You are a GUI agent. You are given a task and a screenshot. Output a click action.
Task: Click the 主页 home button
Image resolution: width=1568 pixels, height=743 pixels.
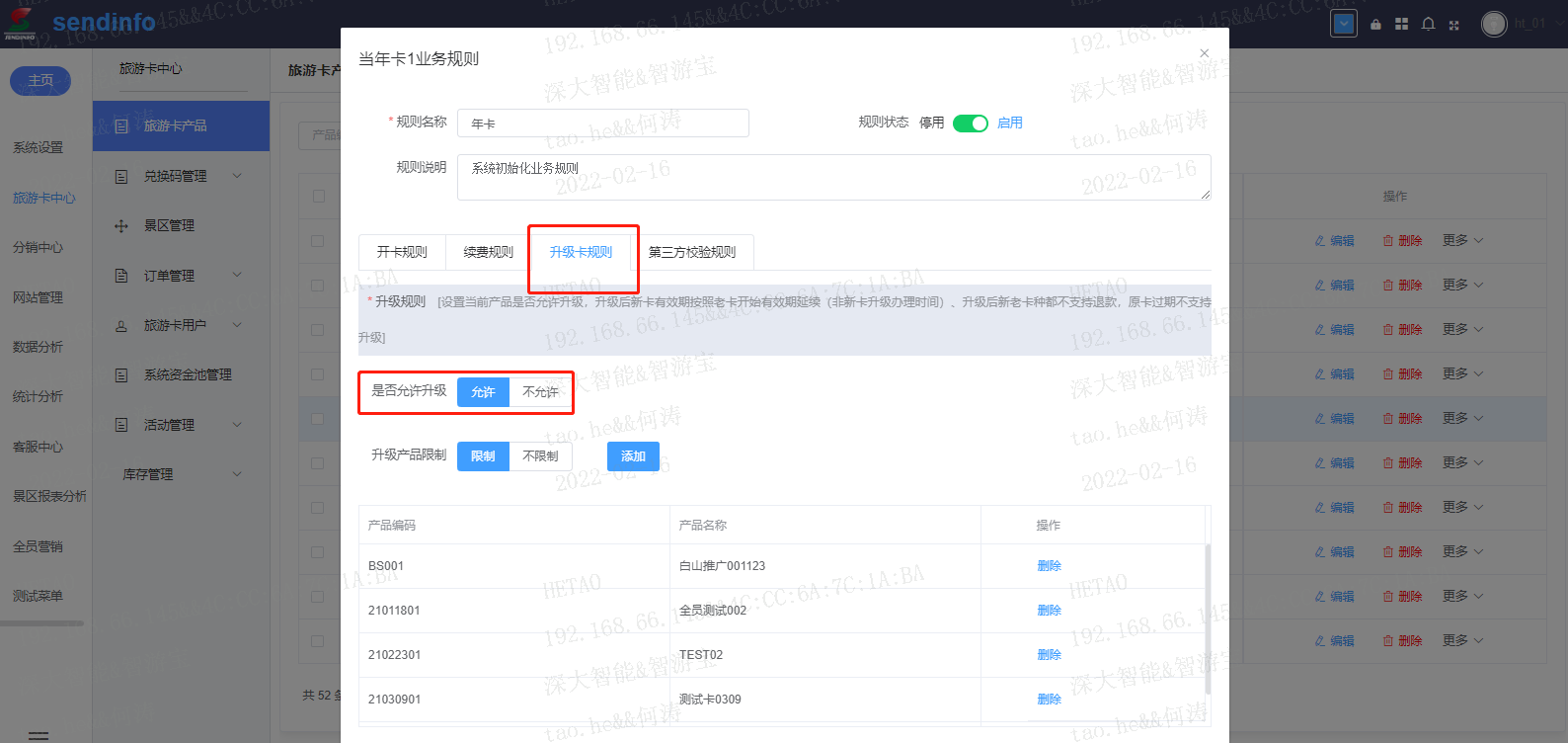pyautogui.click(x=40, y=81)
